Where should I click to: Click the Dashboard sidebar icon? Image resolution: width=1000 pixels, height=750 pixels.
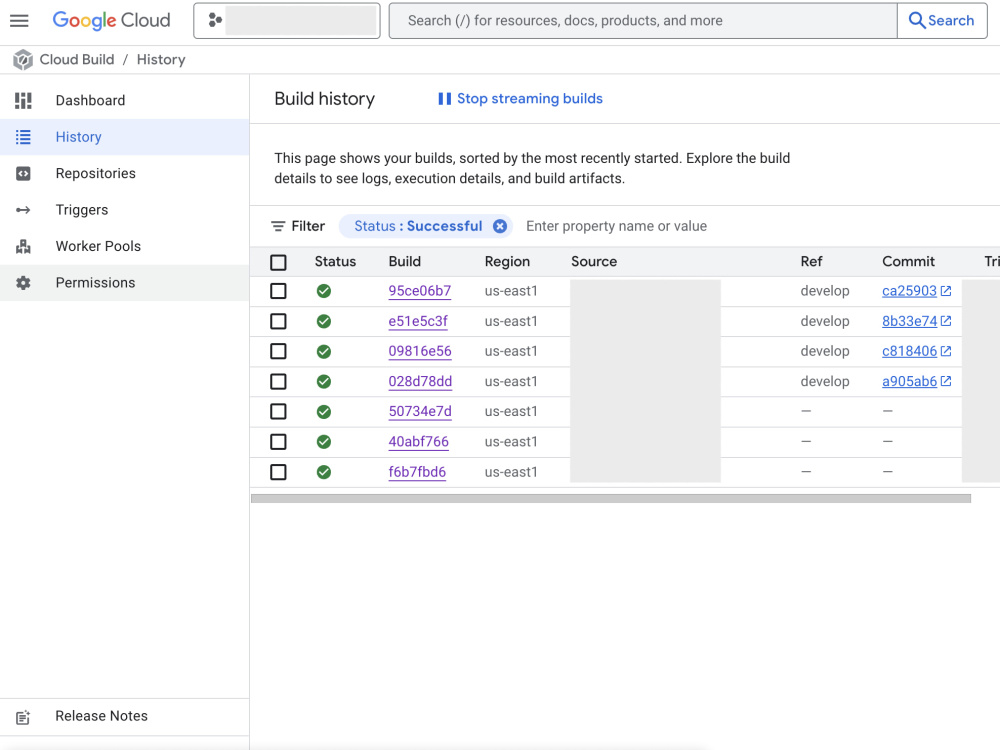click(23, 101)
